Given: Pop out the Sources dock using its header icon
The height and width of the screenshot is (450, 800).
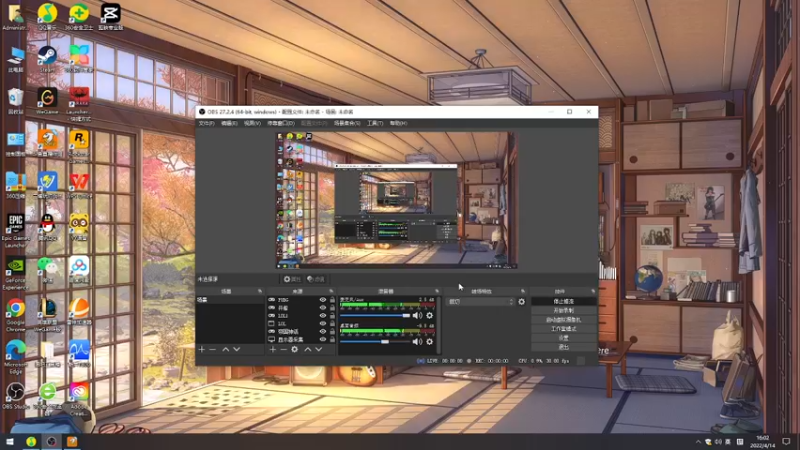Looking at the screenshot, I should [331, 291].
